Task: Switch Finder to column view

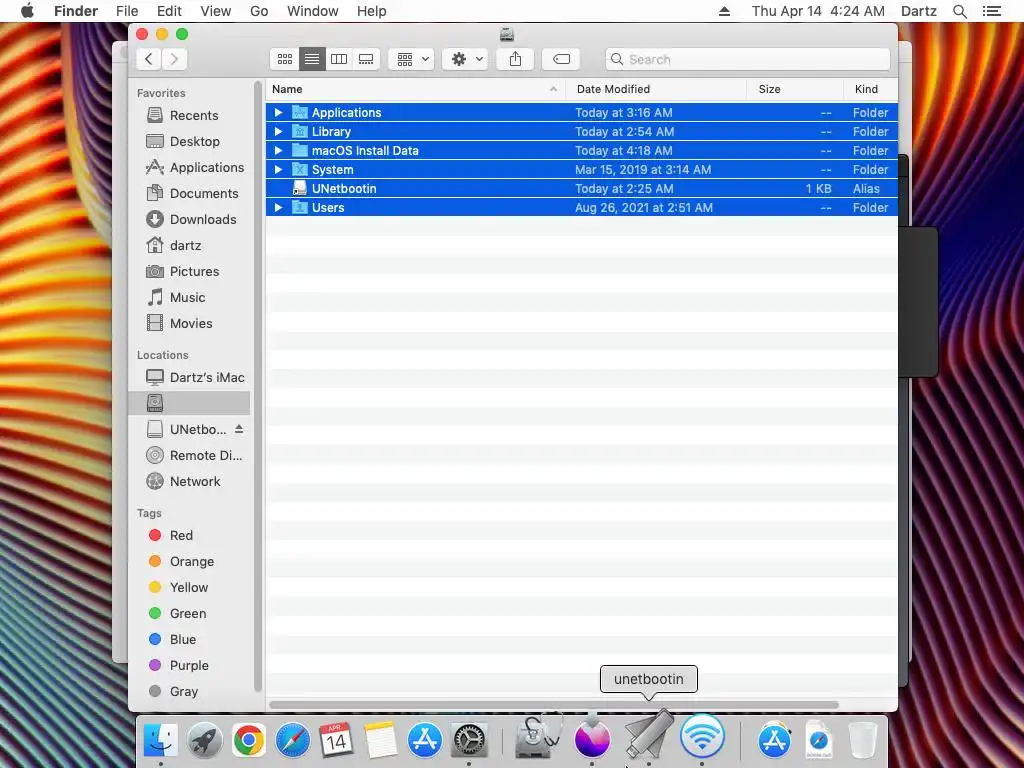Action: pos(339,59)
